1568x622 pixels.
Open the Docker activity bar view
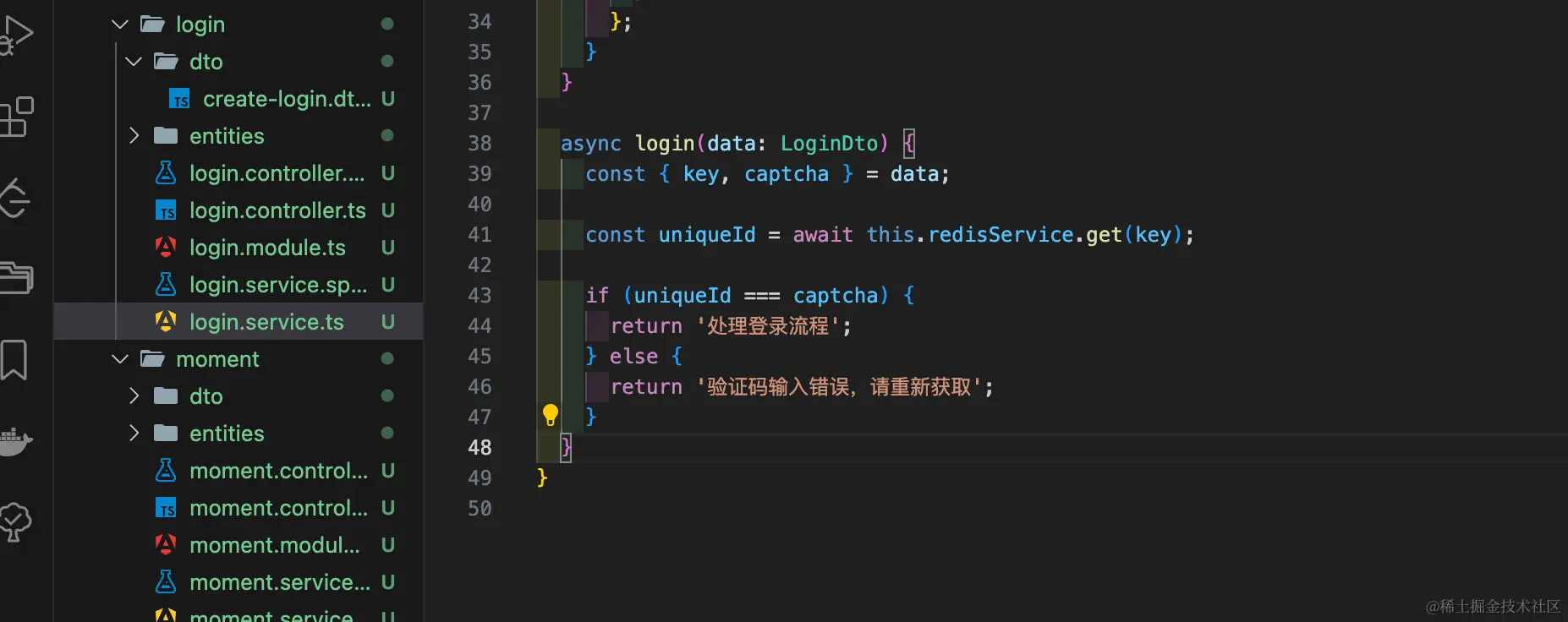coord(15,441)
